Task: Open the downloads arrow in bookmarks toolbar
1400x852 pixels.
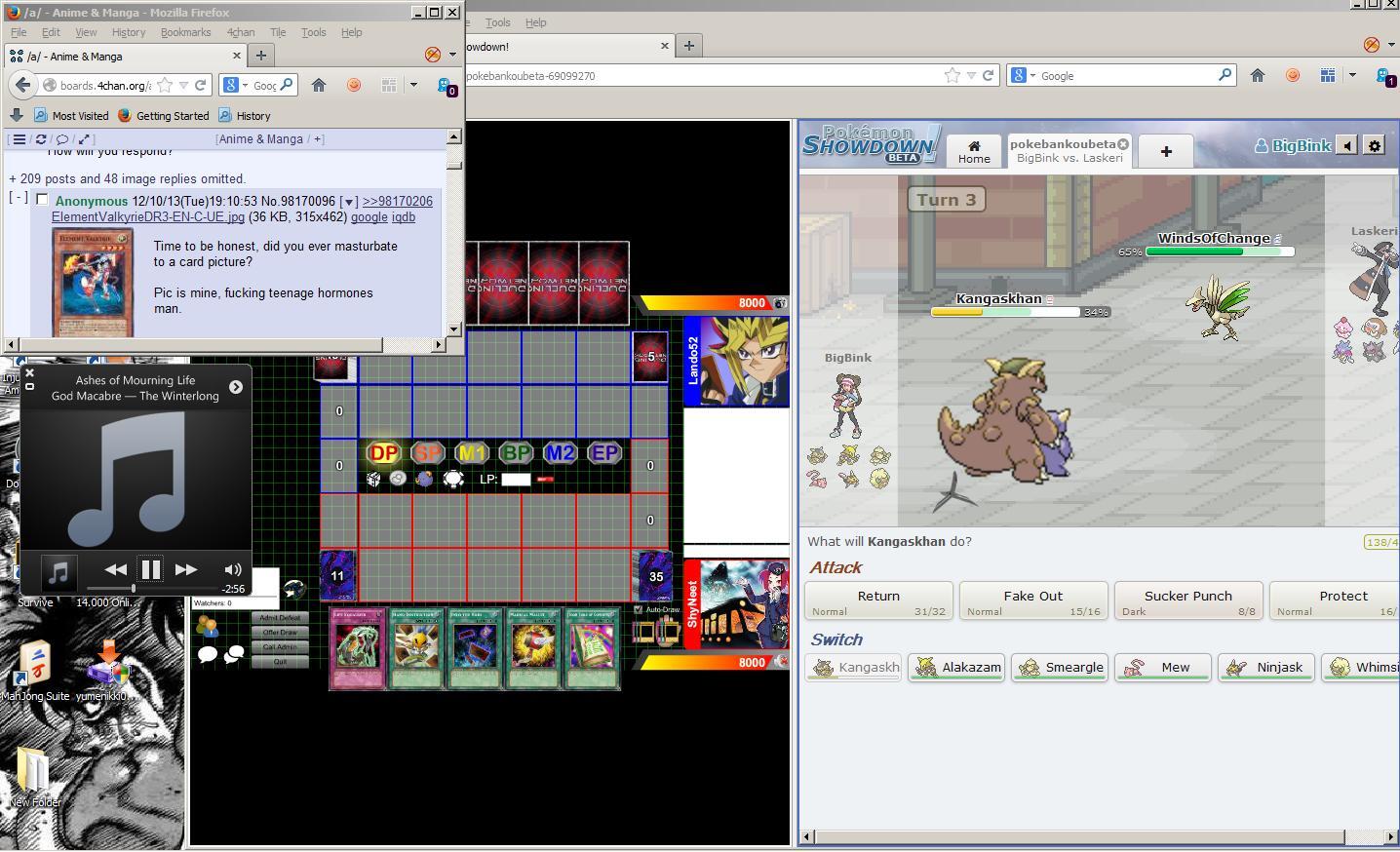Action: (17, 115)
